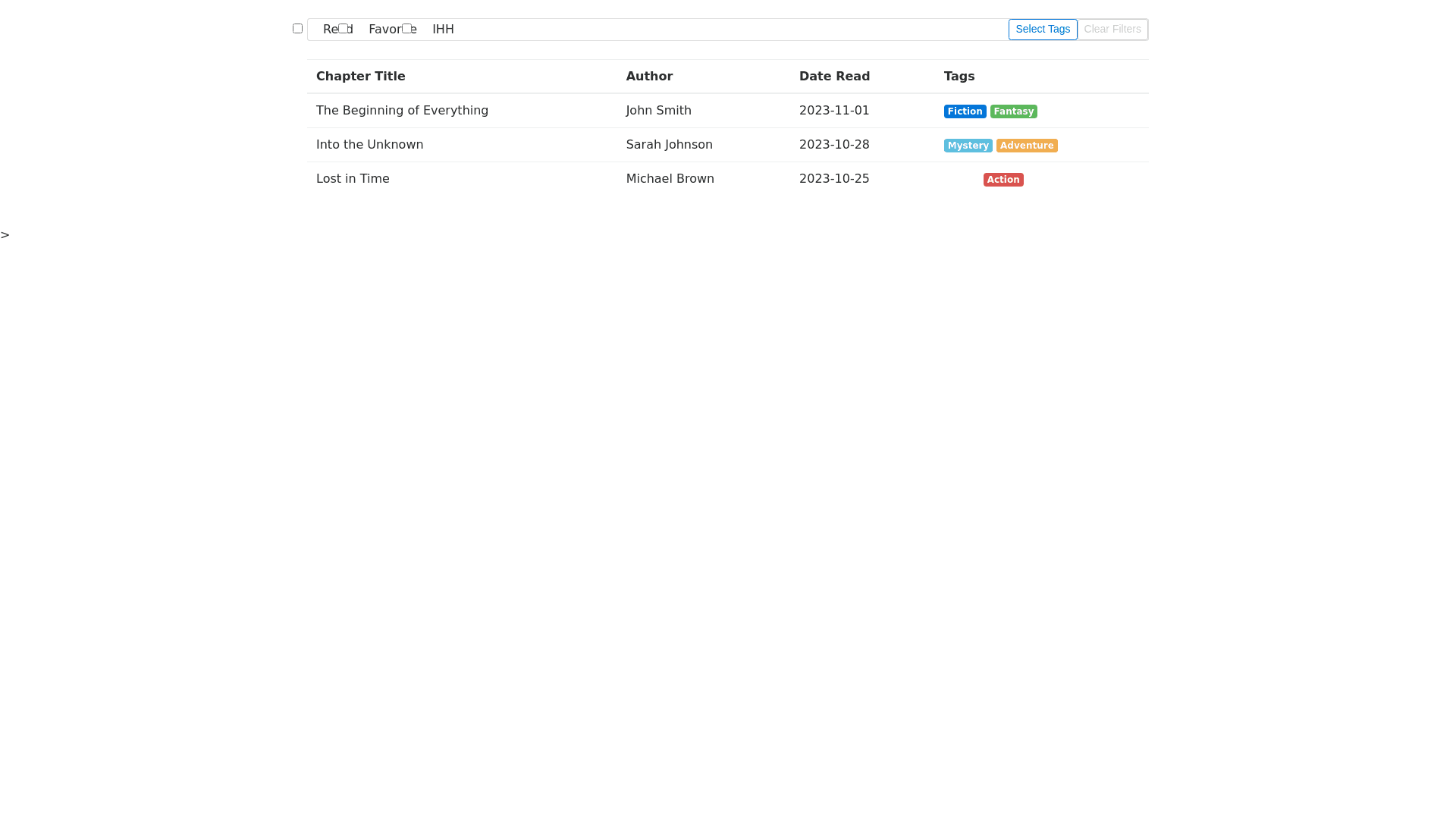Click the orange Adventure tag badge
This screenshot has width=1456, height=819.
click(x=1026, y=146)
